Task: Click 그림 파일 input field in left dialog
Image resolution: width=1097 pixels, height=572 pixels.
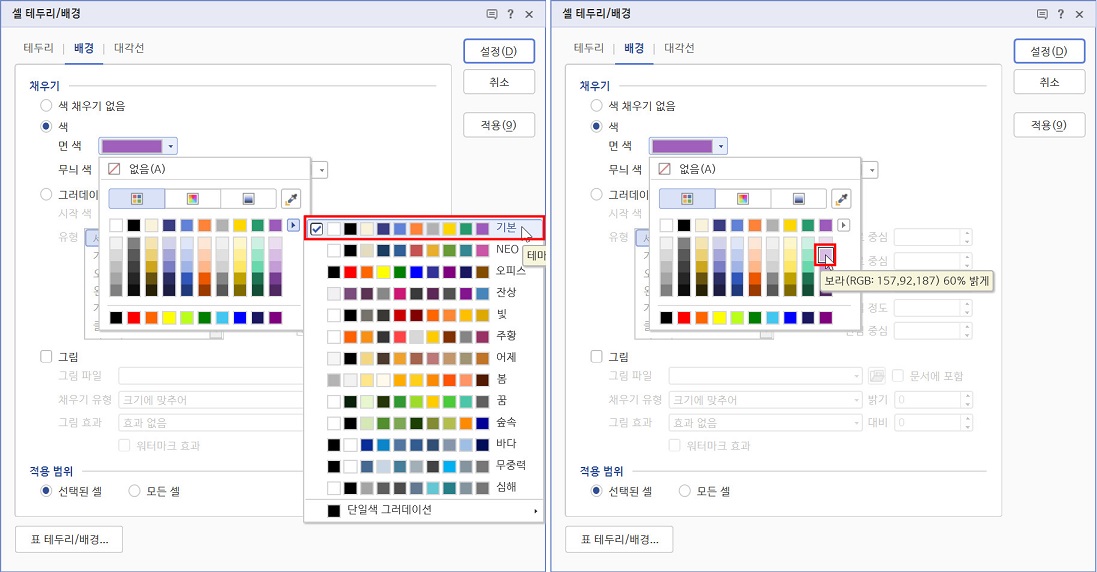Action: coord(211,376)
